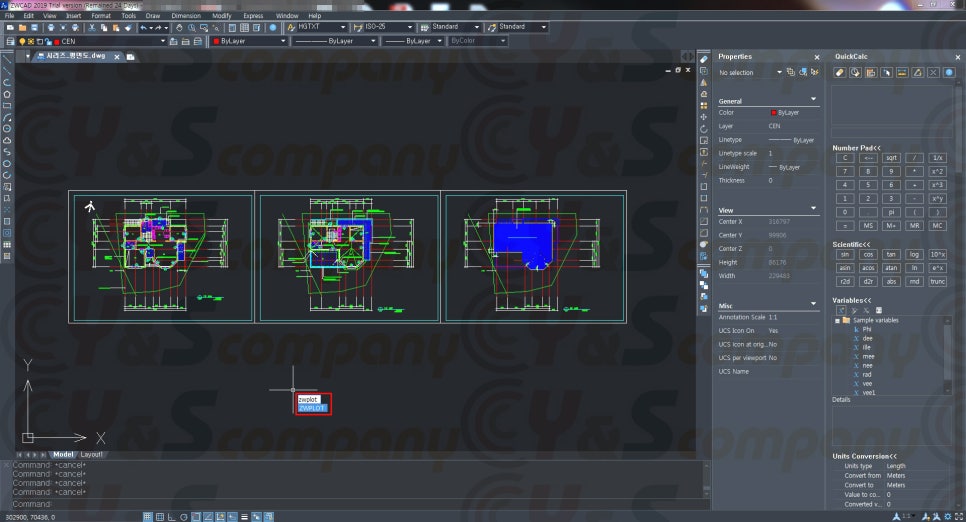Click the Zoom Realtime magnifier icon
Screen dimensions: 966x522
click(x=192, y=28)
